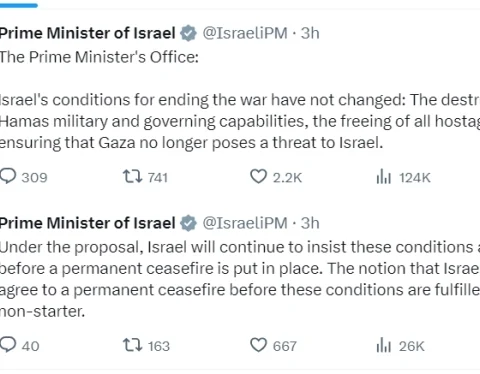Open @IsraeliPM handle on the second tweet
Image resolution: width=480 pixels, height=374 pixels.
pyautogui.click(x=245, y=223)
